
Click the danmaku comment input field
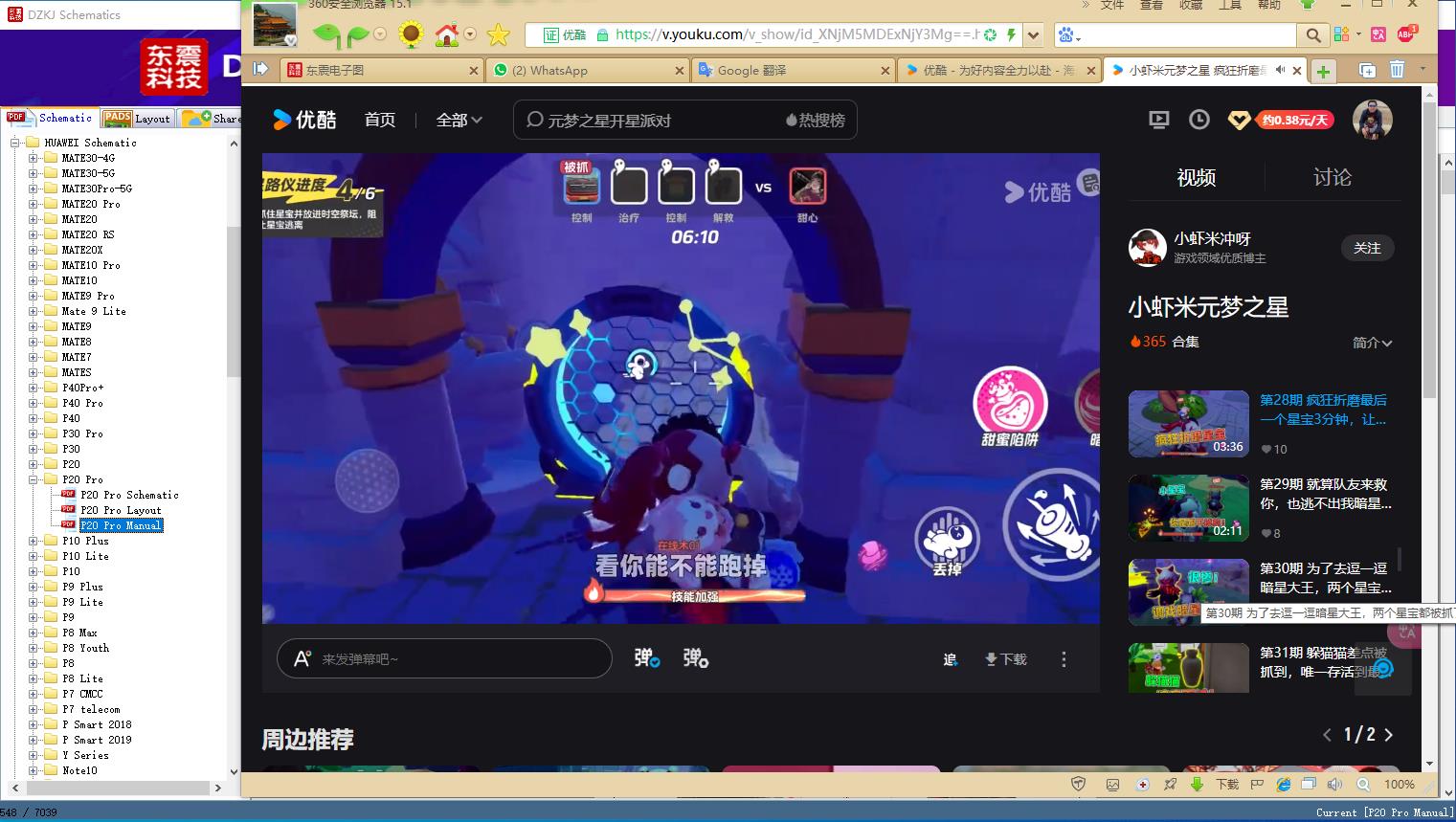click(x=444, y=658)
